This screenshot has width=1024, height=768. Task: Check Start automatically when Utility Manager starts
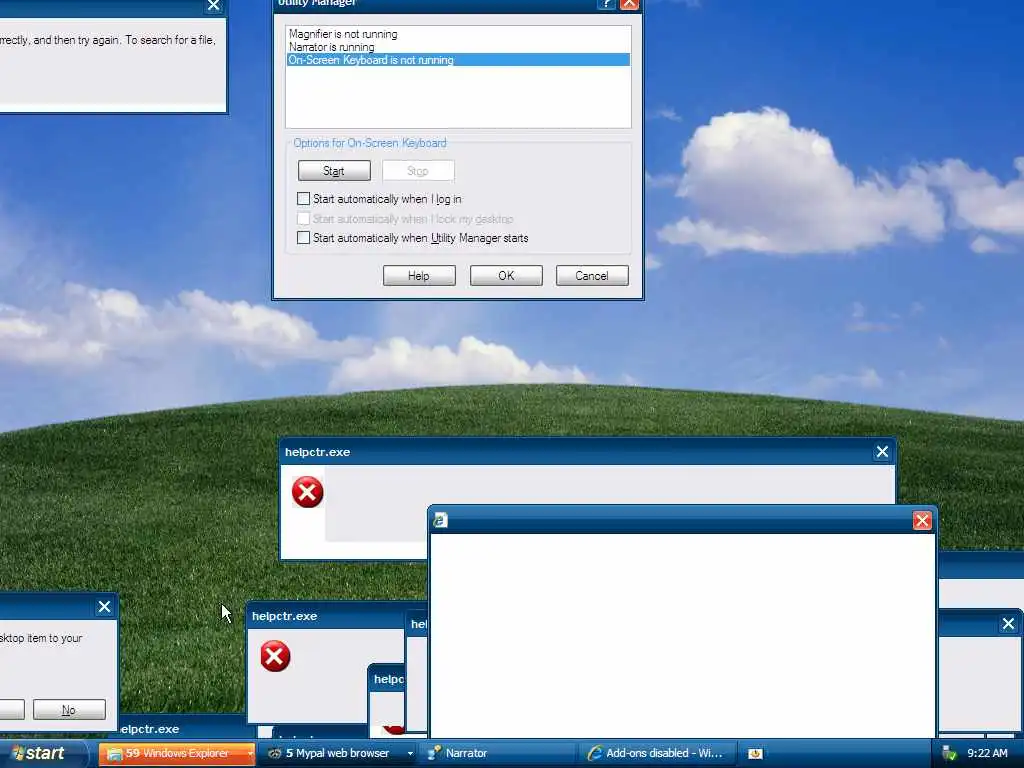(x=303, y=238)
